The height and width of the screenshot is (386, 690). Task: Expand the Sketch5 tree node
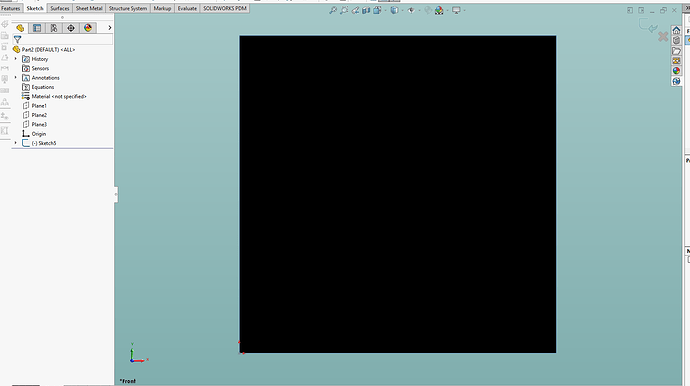tap(16, 143)
